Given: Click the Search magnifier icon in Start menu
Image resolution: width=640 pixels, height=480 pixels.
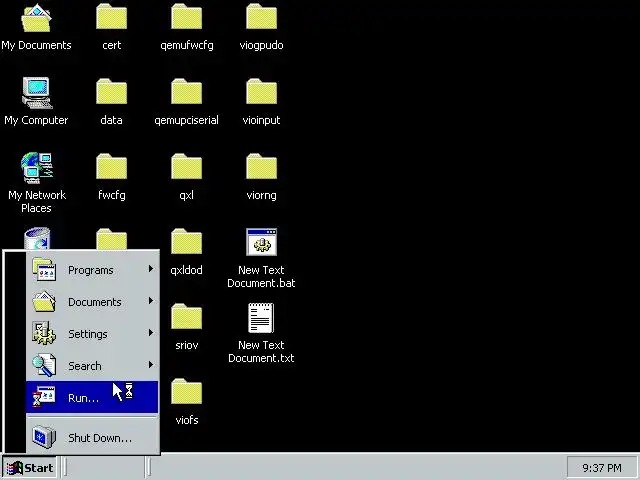Looking at the screenshot, I should (44, 365).
